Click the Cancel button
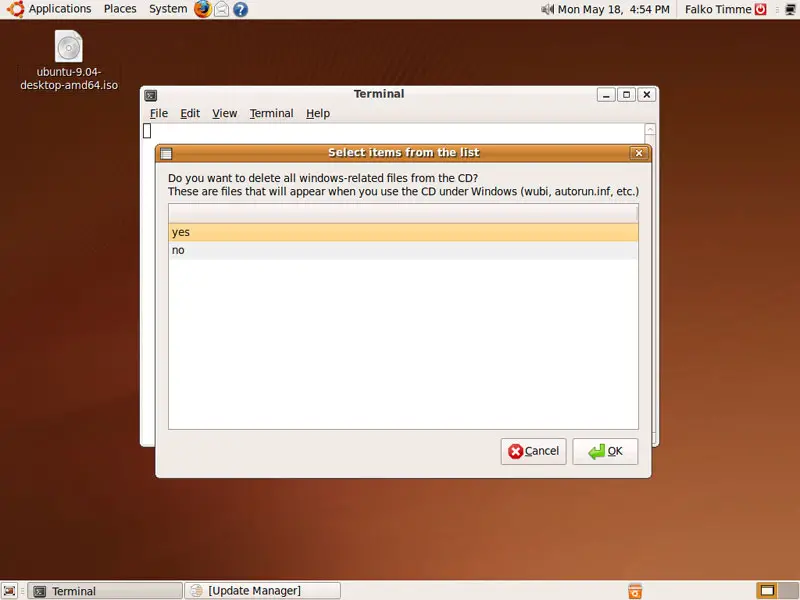This screenshot has height=600, width=800. coord(533,451)
